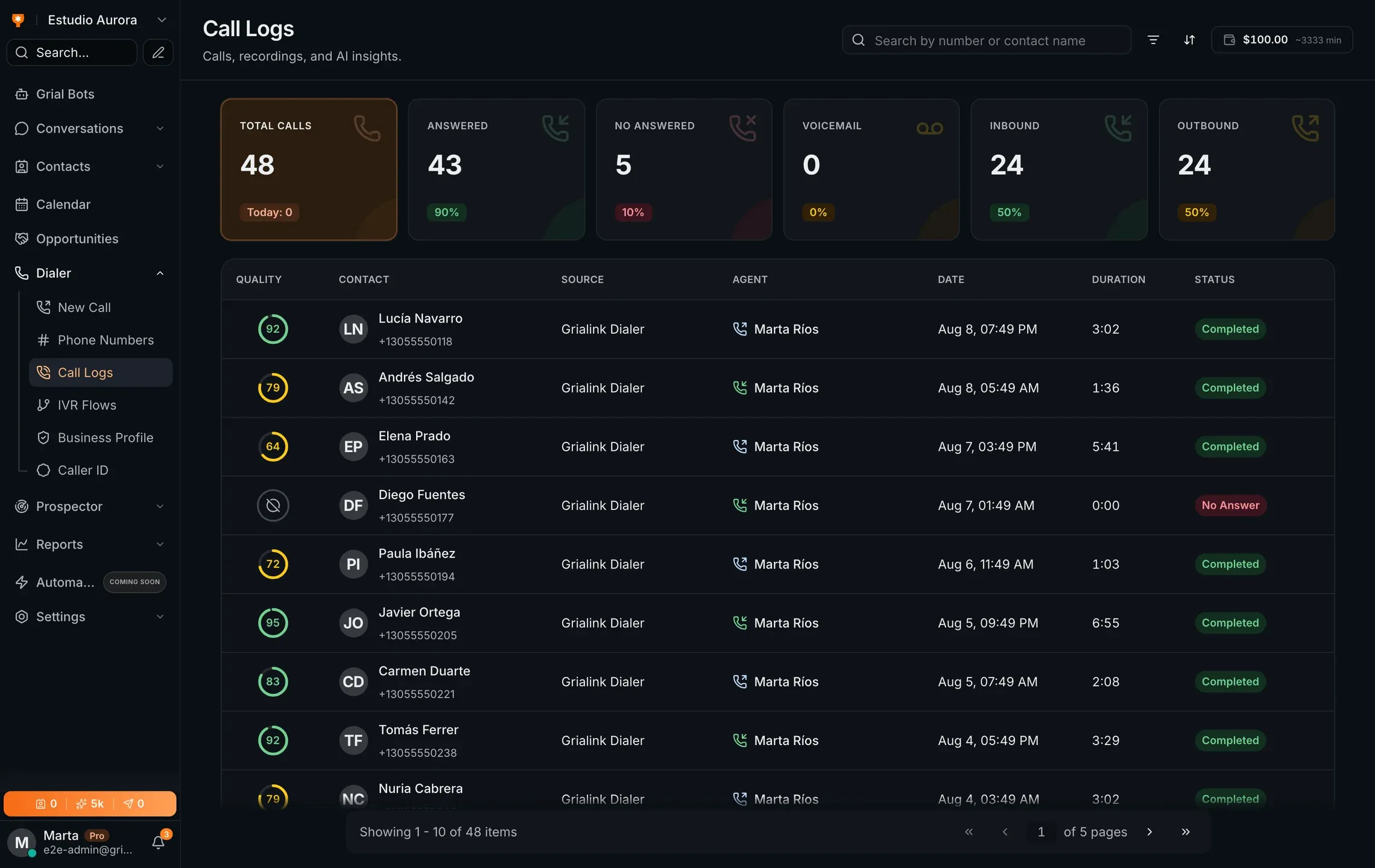Click the orange credits usage bar
The height and width of the screenshot is (868, 1375).
[x=90, y=804]
